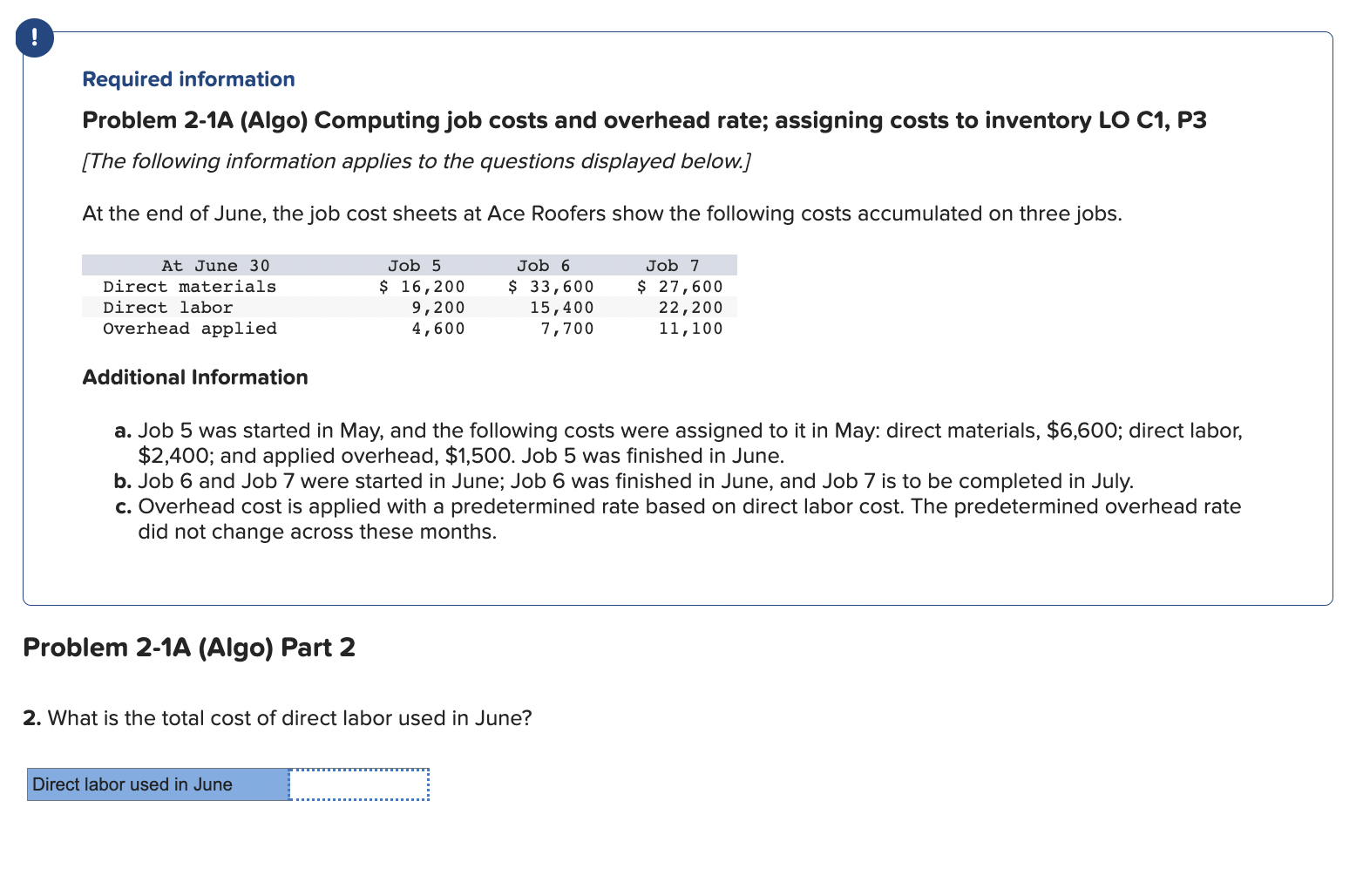Click the At June 30 table header
The height and width of the screenshot is (896, 1363).
[x=217, y=265]
